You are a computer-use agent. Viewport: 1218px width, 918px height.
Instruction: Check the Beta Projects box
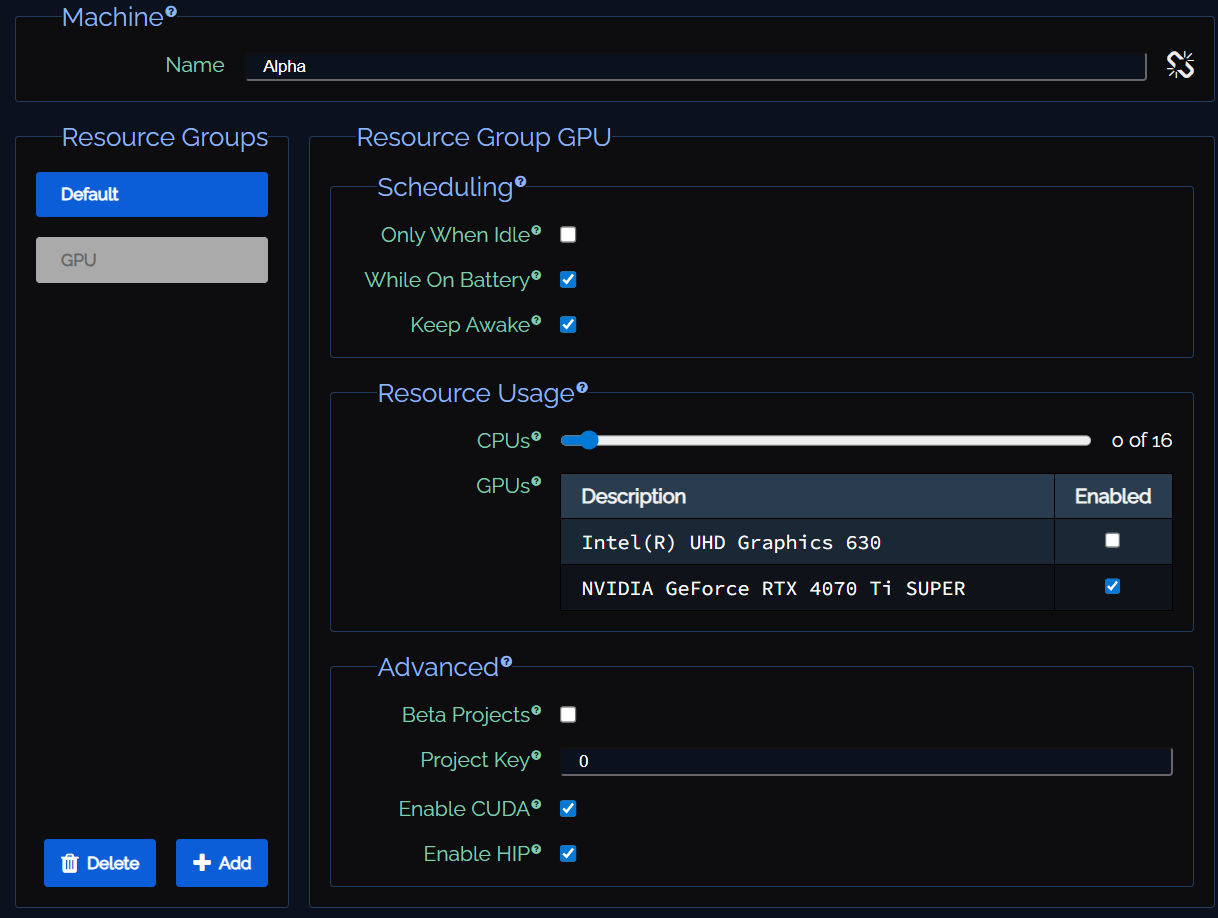pos(568,715)
